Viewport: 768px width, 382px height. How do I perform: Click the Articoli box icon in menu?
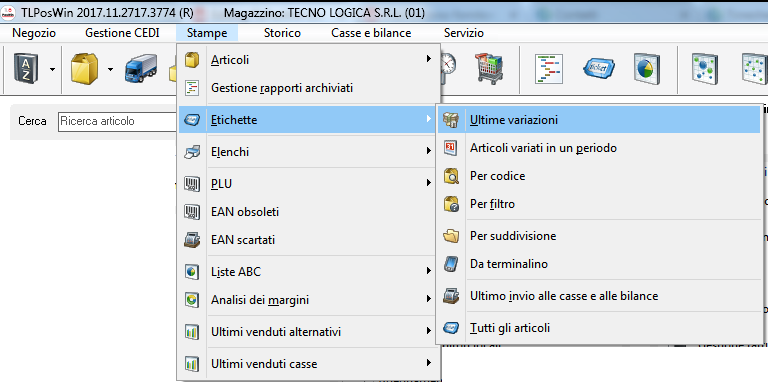point(192,60)
